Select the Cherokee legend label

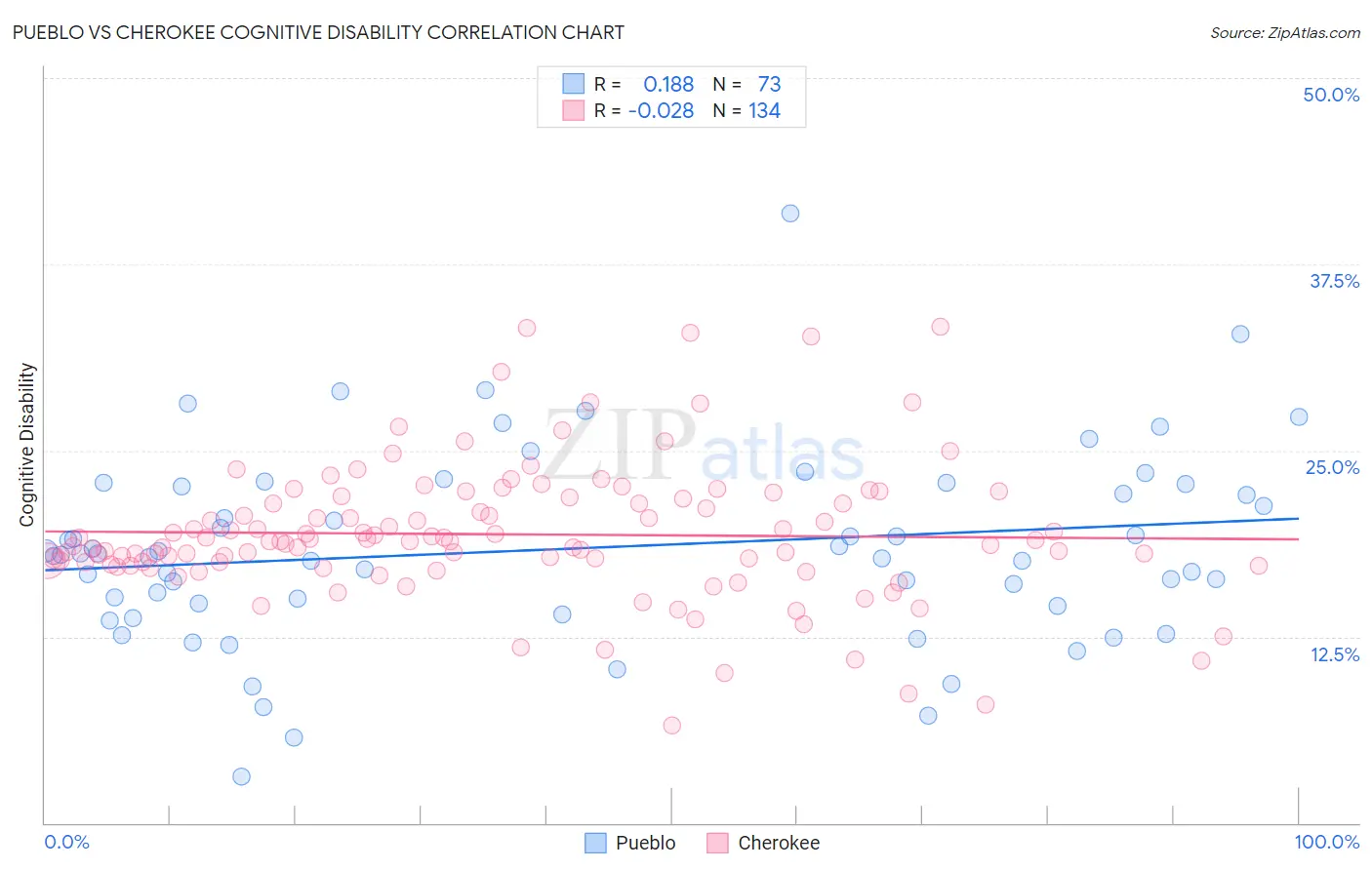pos(779,843)
